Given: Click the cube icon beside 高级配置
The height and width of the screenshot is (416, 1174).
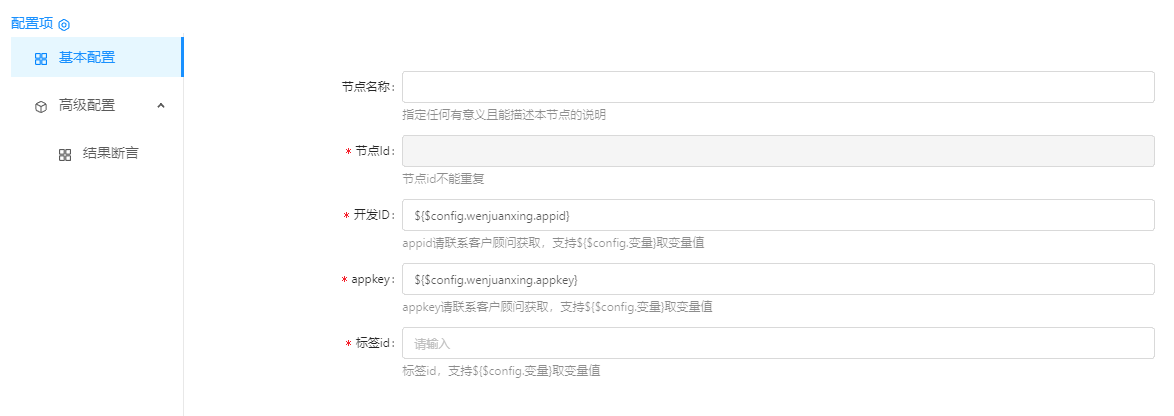Looking at the screenshot, I should (41, 106).
